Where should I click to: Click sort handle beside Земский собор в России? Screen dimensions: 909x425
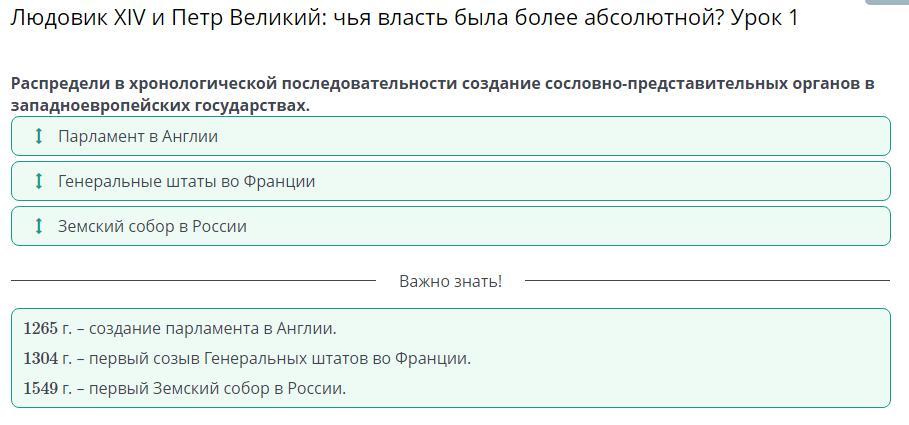[39, 226]
